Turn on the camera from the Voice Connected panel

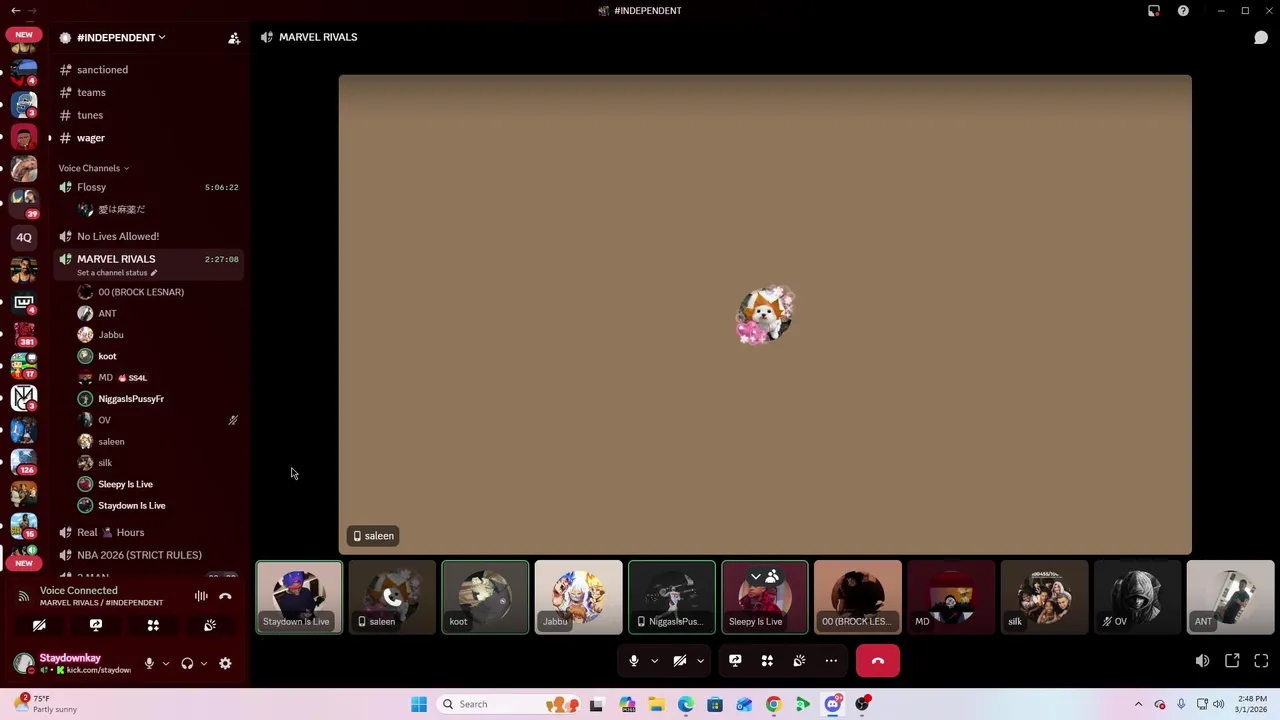click(39, 625)
